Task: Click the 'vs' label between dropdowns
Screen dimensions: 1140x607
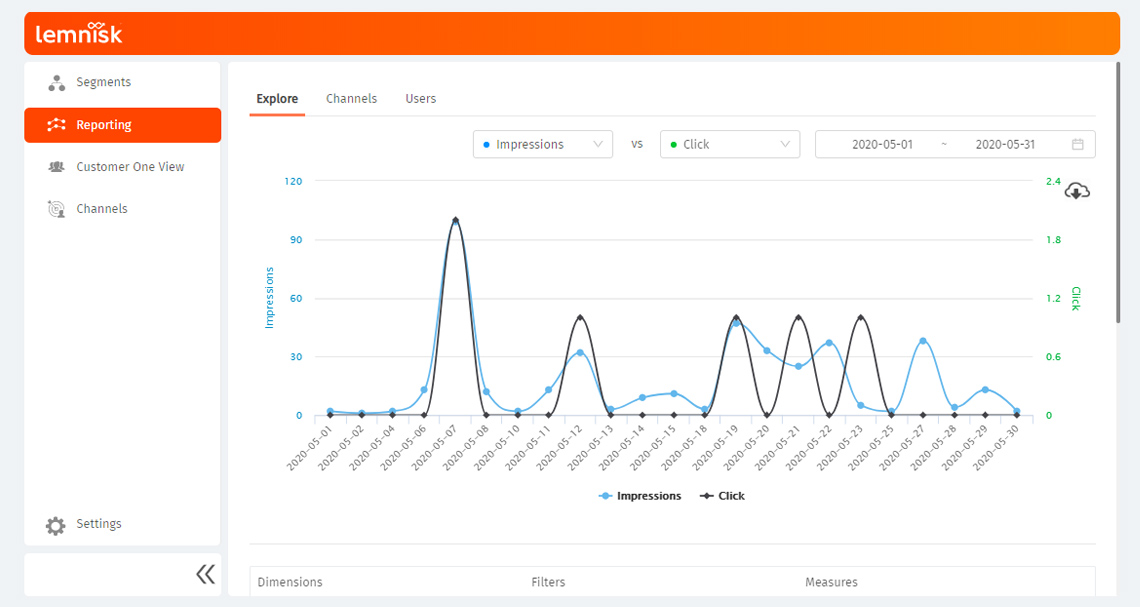Action: 637,144
